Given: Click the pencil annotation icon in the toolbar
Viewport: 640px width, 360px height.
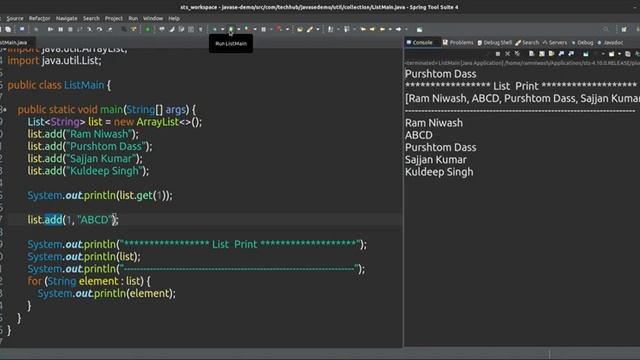Looking at the screenshot, I should (310, 29).
